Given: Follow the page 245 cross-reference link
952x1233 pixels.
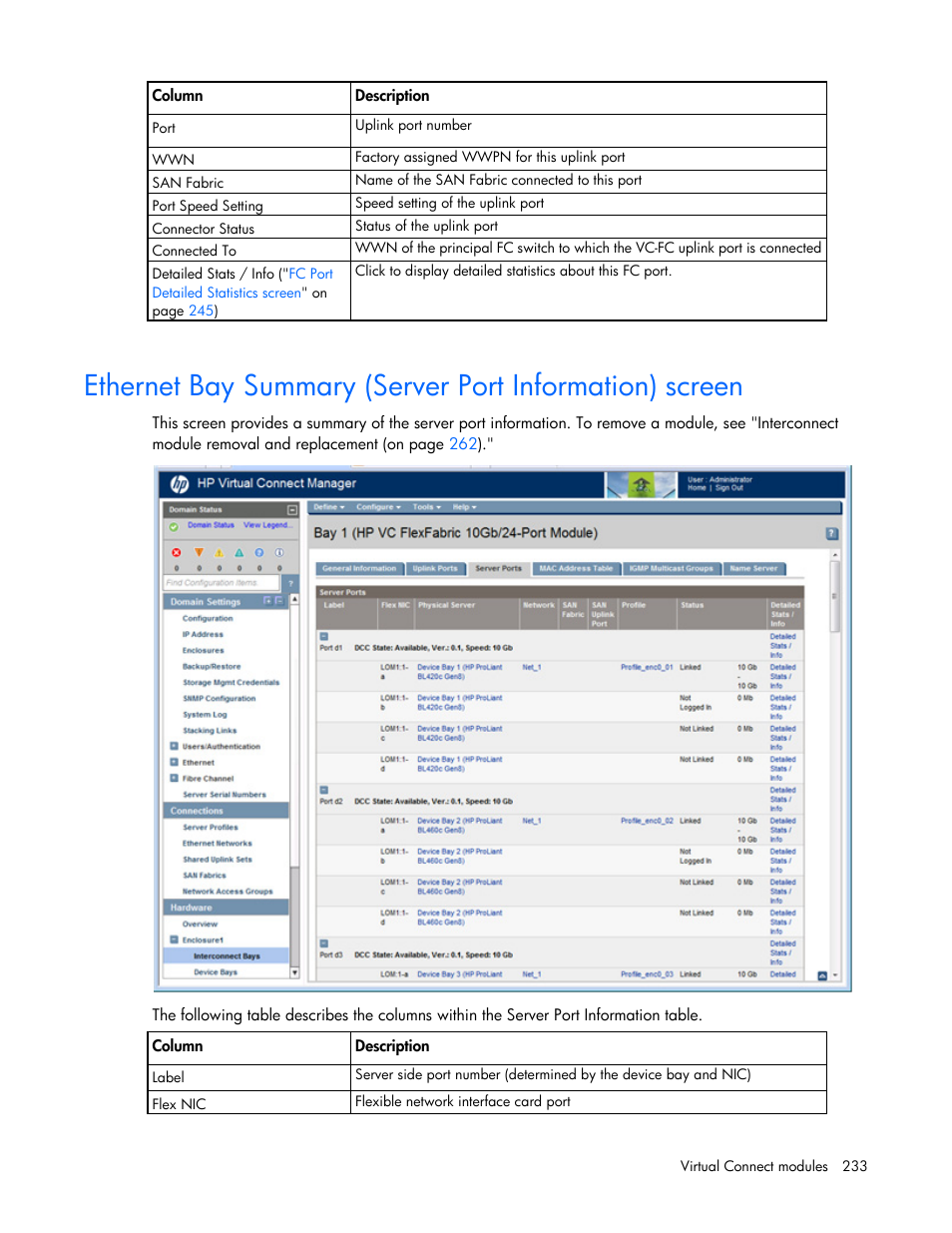Looking at the screenshot, I should coord(201,310).
